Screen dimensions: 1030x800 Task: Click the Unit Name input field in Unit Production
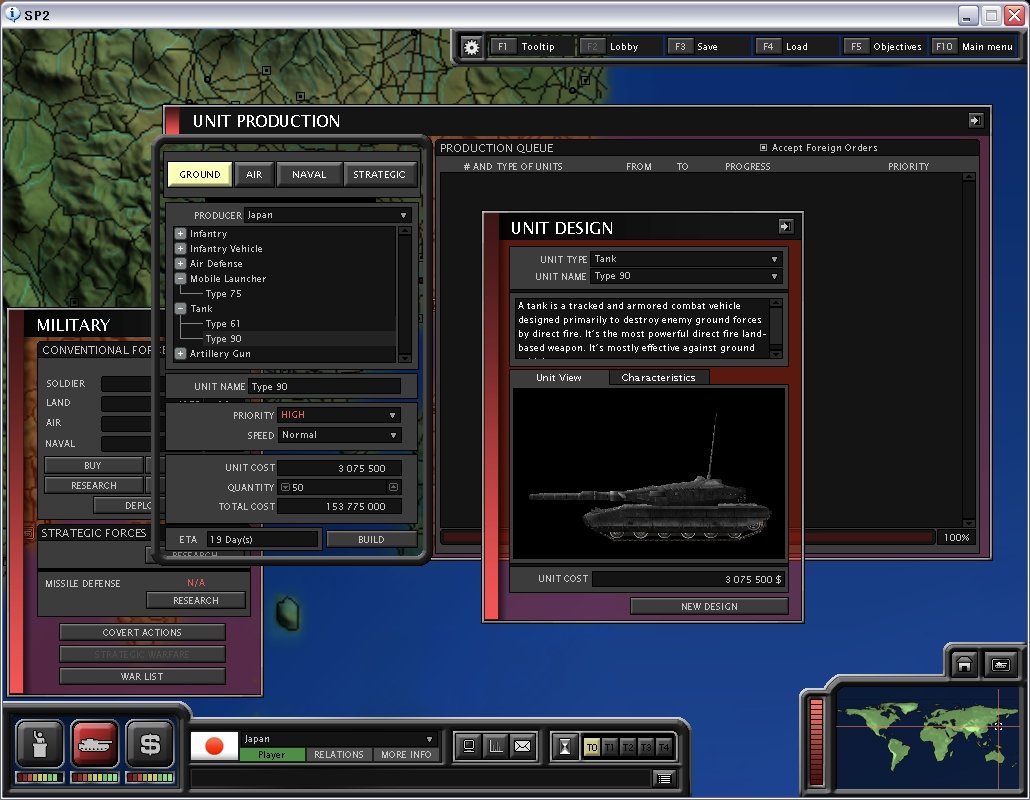tap(325, 387)
